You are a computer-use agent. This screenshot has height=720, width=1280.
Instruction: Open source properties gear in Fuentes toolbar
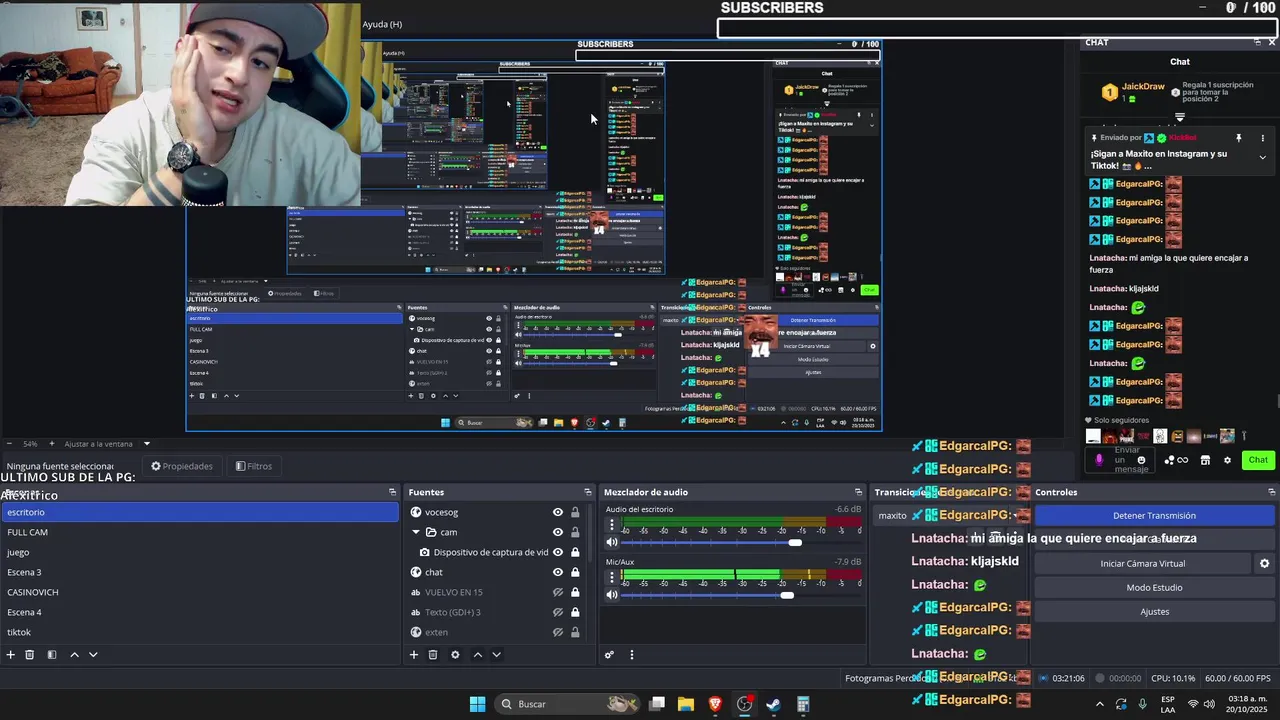[455, 655]
